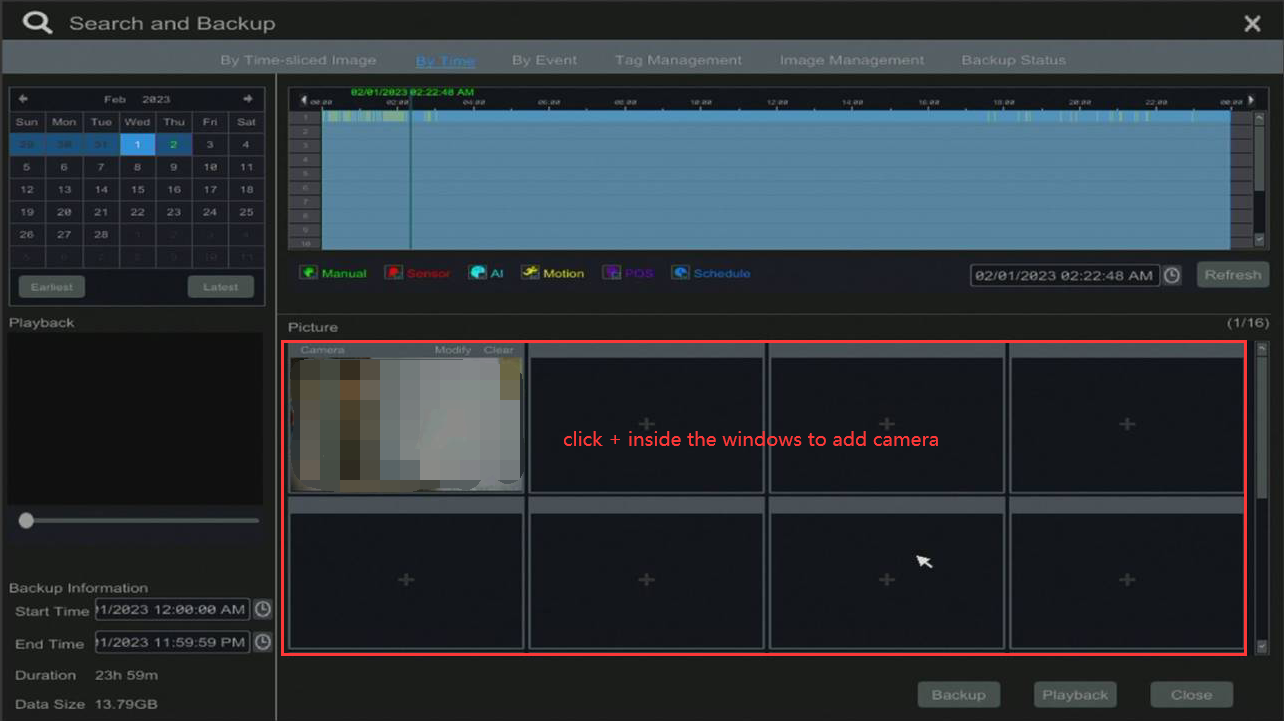
Task: Open clock picker for End Time
Action: [262, 642]
